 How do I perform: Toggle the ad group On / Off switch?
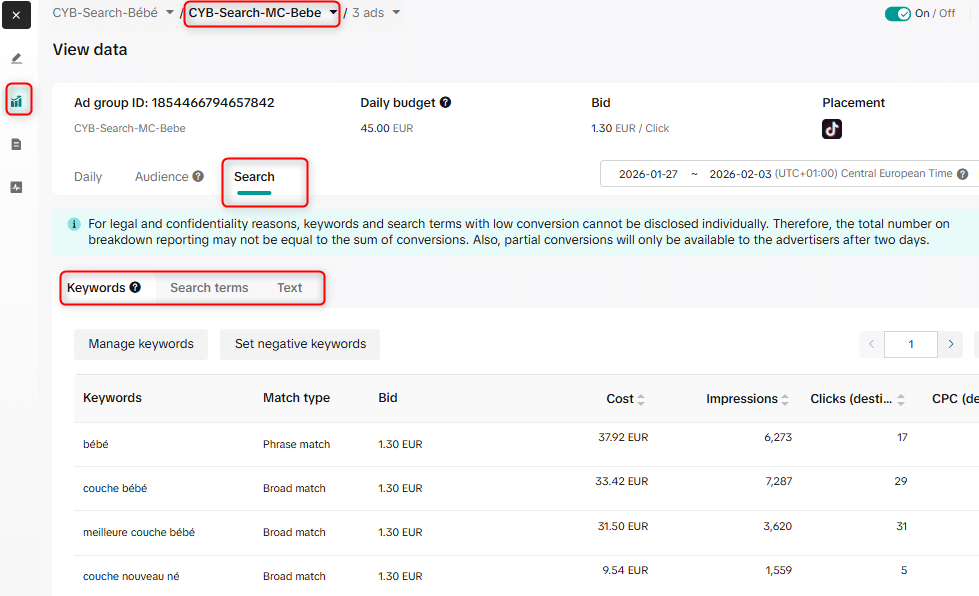click(x=897, y=14)
